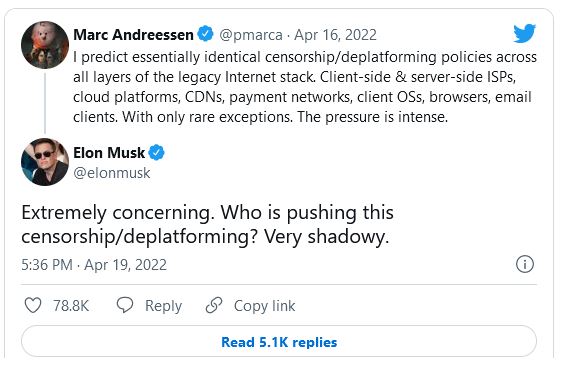Click the copy link chain icon

point(214,305)
